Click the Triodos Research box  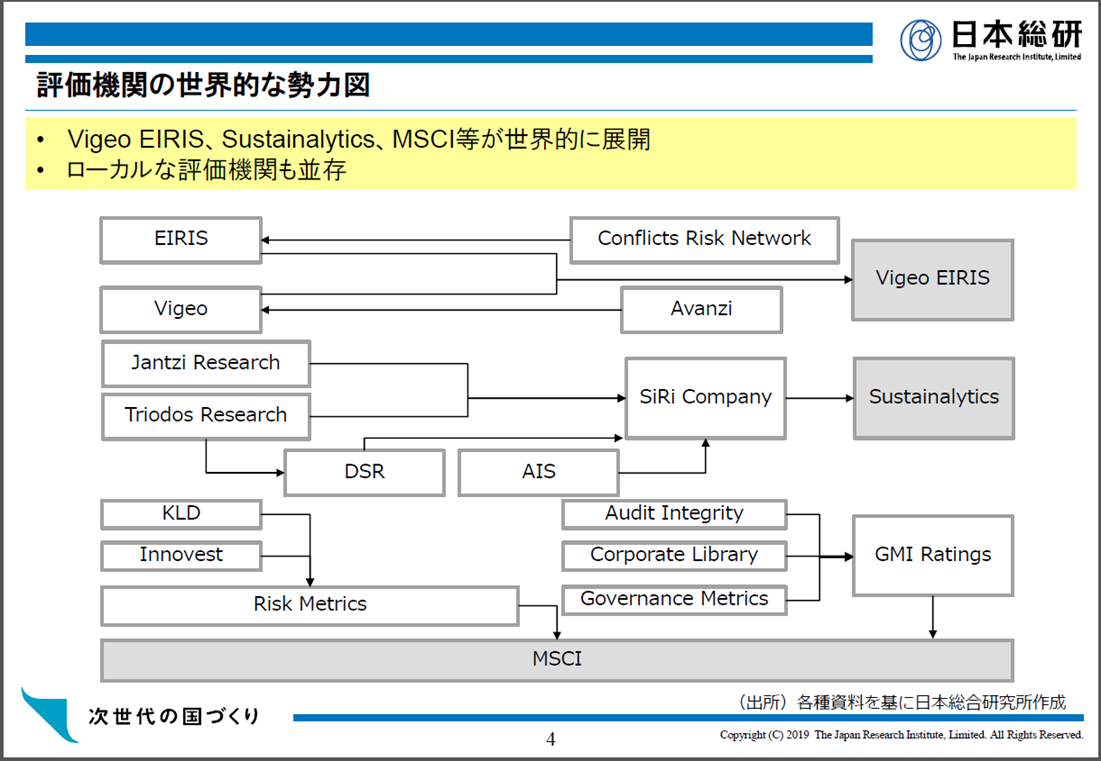click(x=206, y=415)
